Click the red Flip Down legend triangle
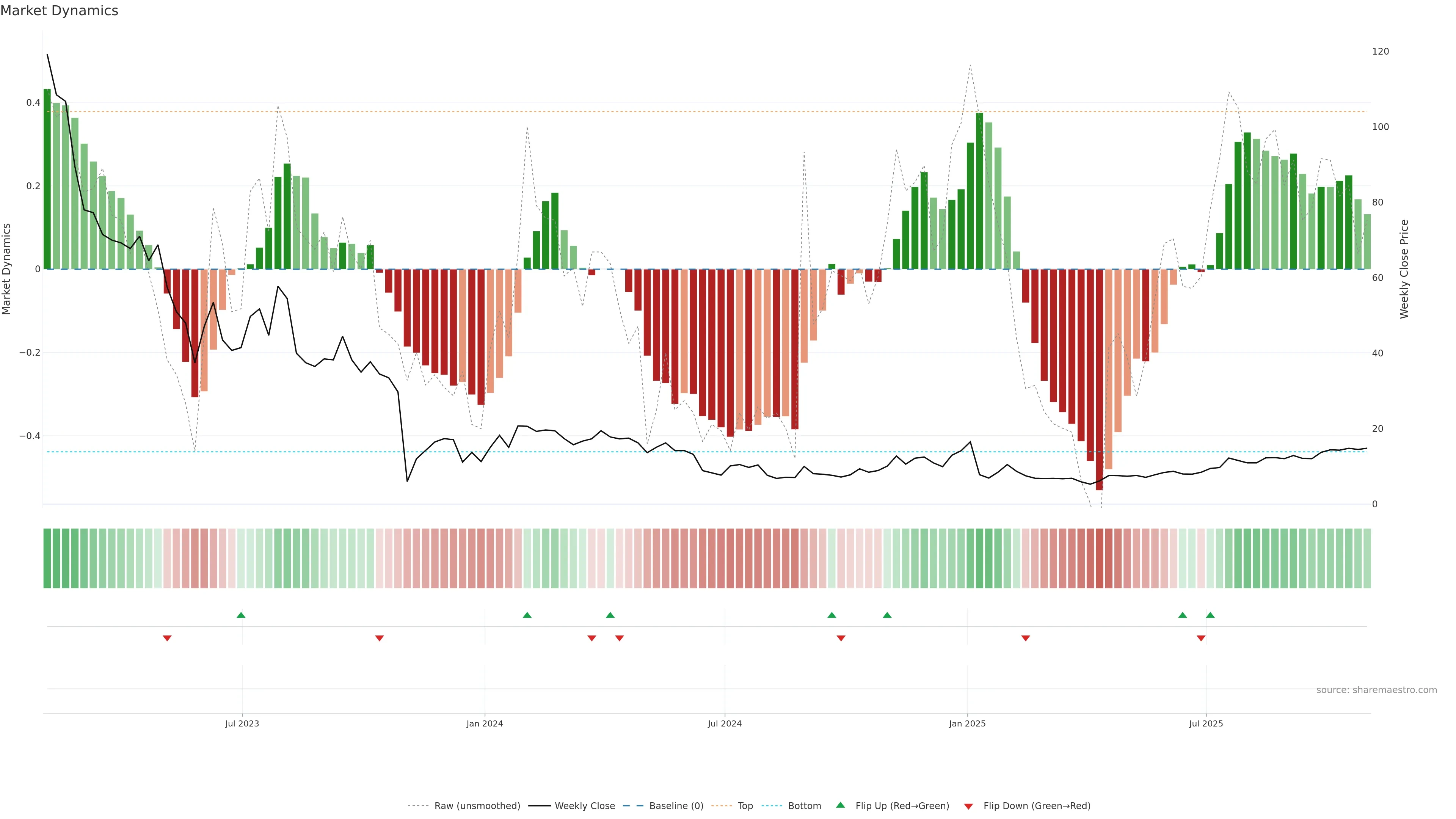Image resolution: width=1456 pixels, height=819 pixels. pos(968,806)
